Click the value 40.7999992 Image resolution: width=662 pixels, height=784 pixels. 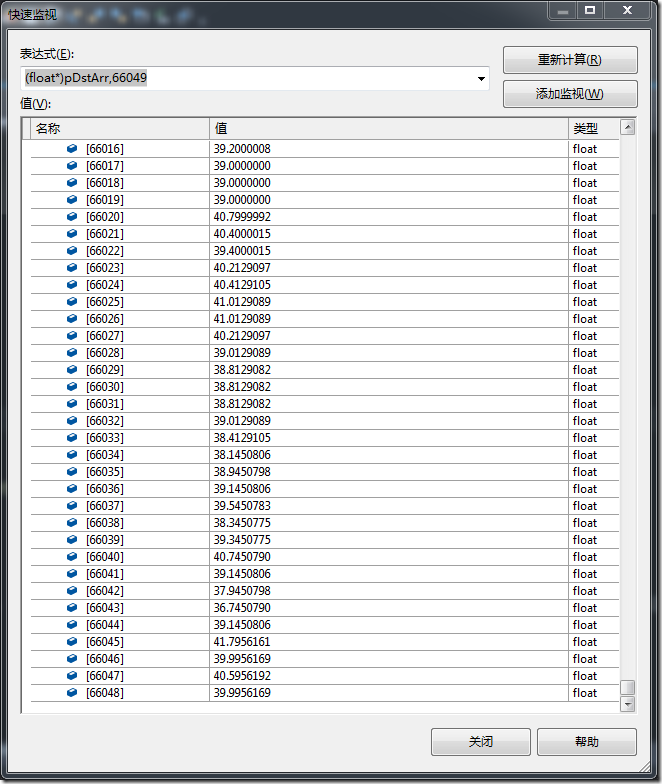(x=242, y=216)
